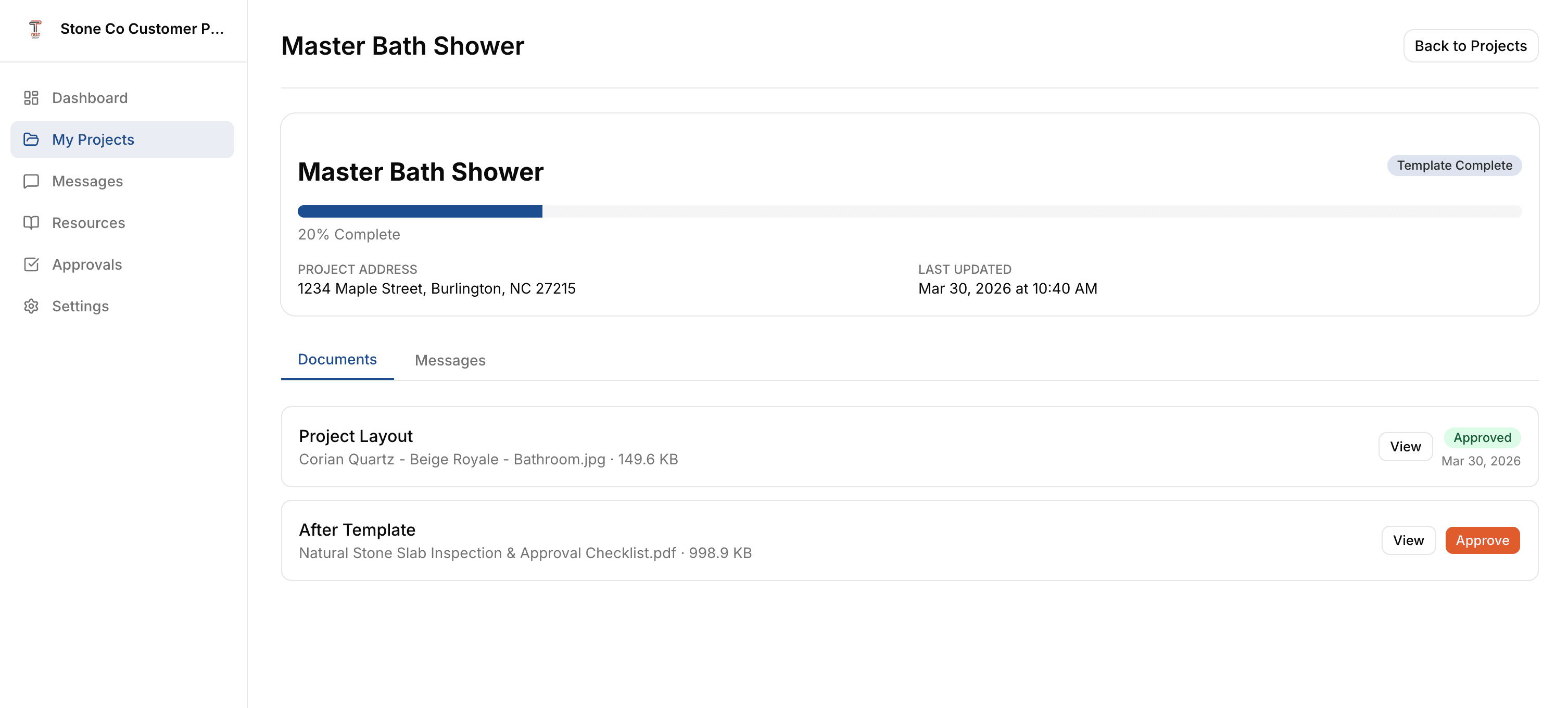1568x708 pixels.
Task: Approve the After Template document
Action: [x=1482, y=540]
